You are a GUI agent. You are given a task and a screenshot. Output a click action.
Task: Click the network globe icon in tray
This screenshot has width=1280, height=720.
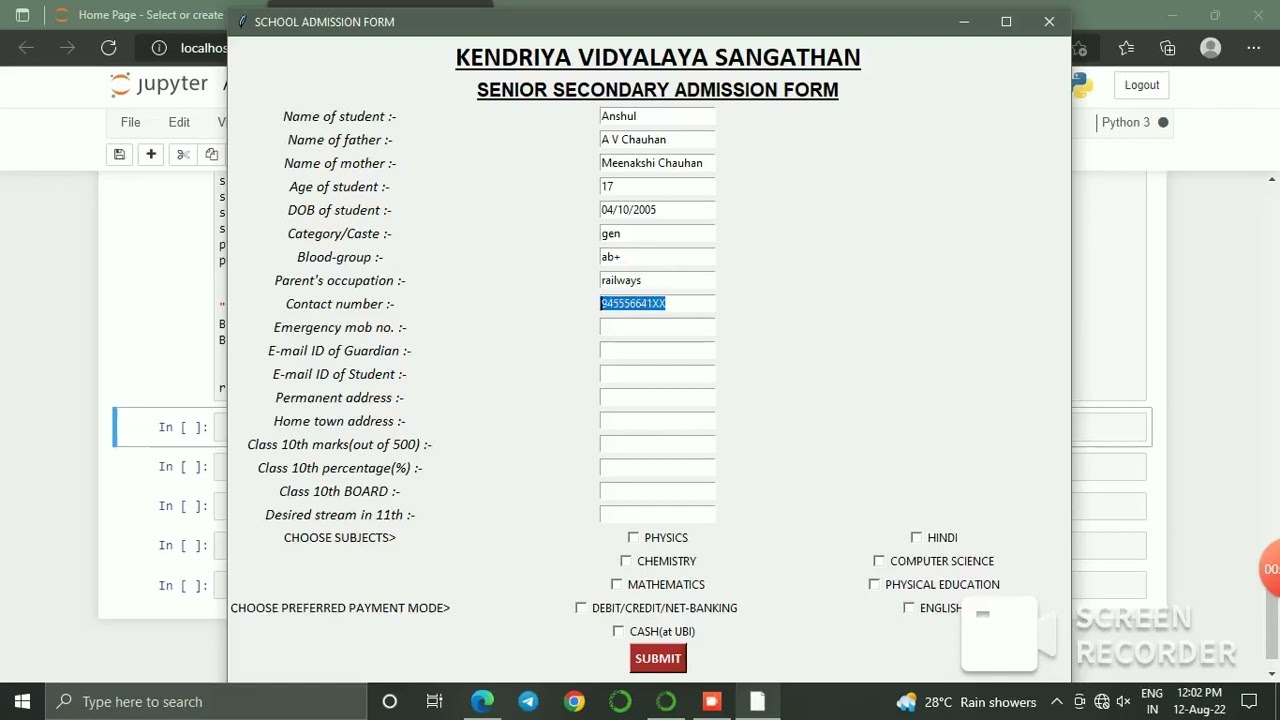click(x=1101, y=702)
